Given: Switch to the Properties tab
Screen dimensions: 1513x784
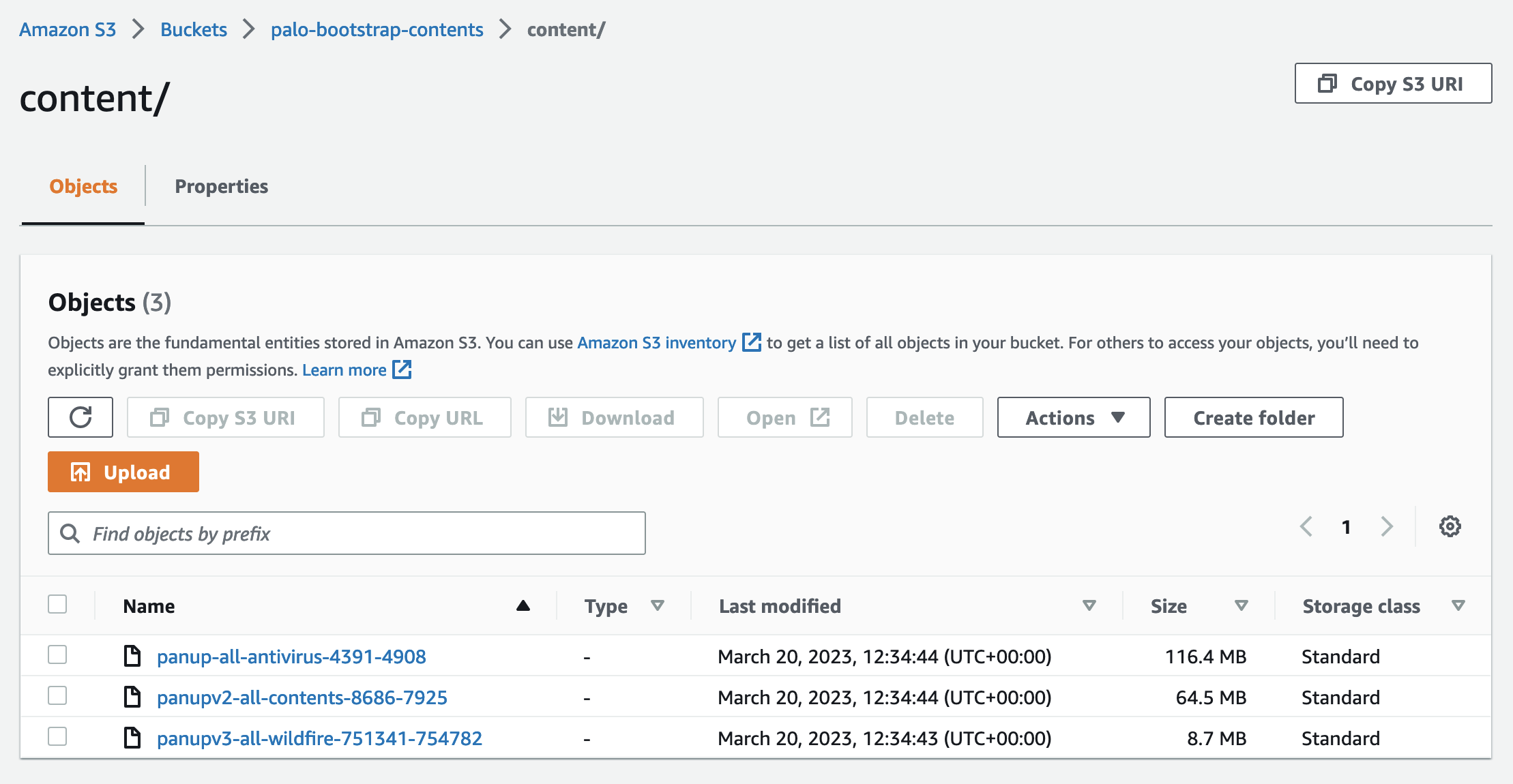Looking at the screenshot, I should [222, 186].
